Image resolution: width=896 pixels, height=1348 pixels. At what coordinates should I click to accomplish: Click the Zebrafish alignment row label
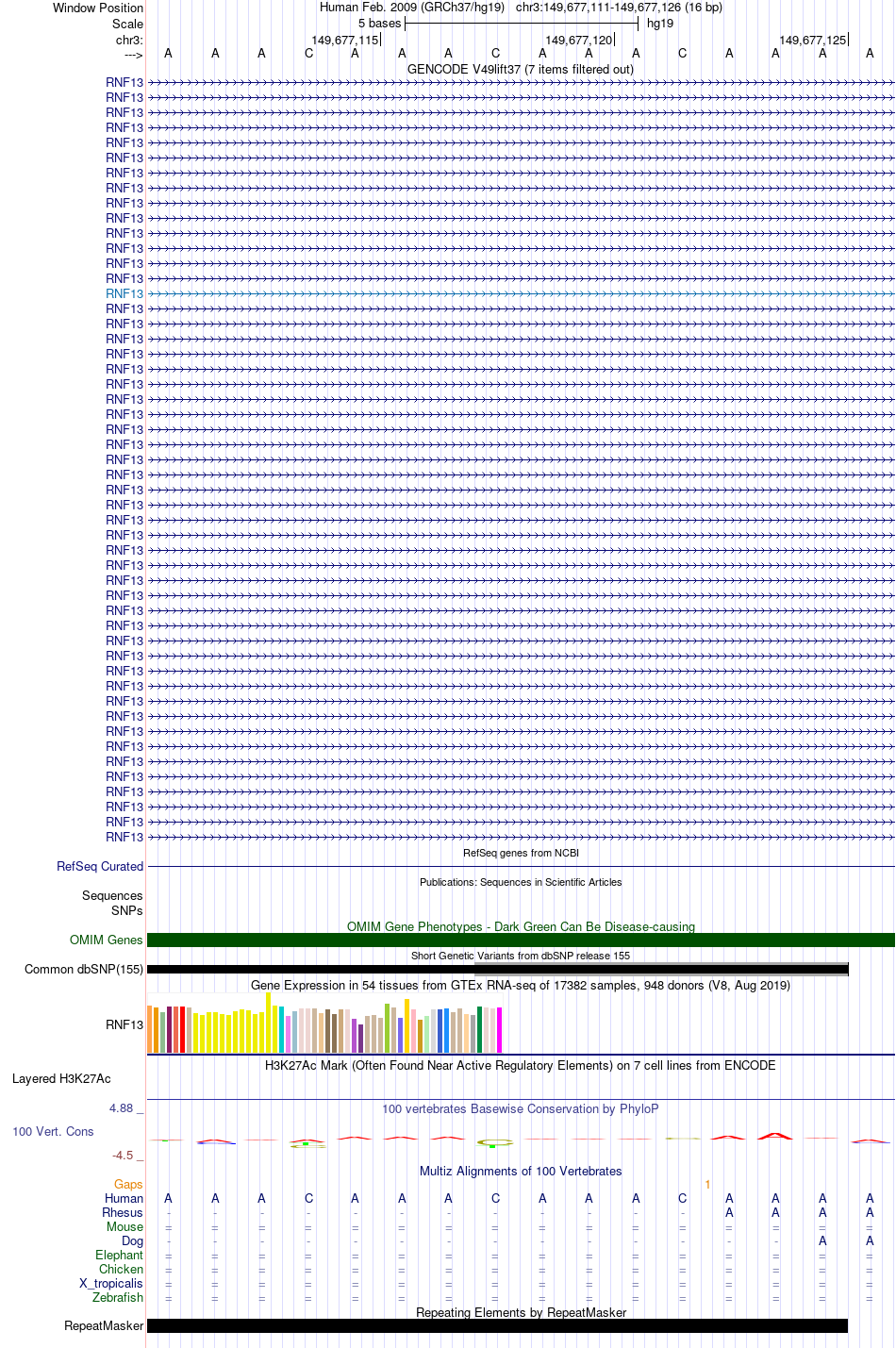point(118,1297)
